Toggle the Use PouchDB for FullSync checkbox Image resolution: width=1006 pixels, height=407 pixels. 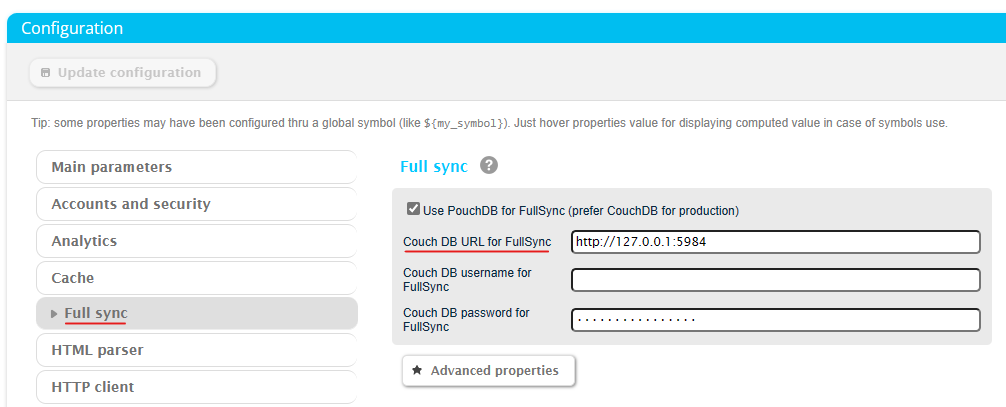point(413,210)
